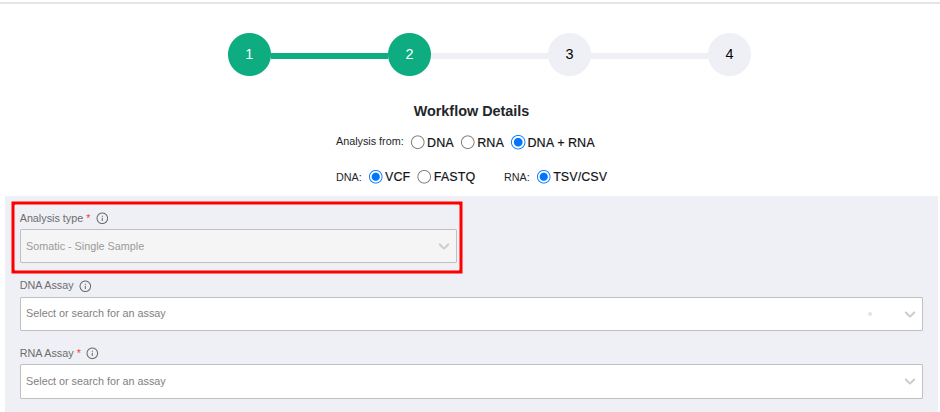Click the info icon beside DNA Assay

[85, 286]
